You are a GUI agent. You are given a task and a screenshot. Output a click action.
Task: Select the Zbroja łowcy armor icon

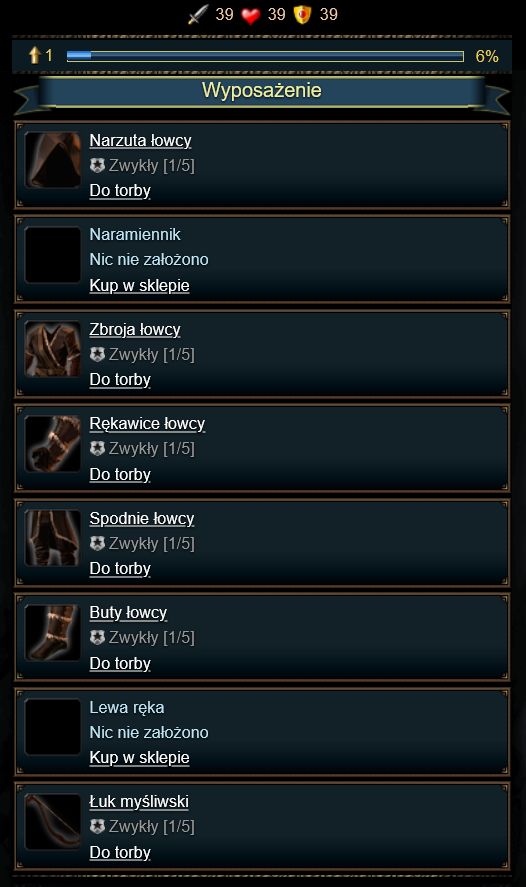pos(53,349)
